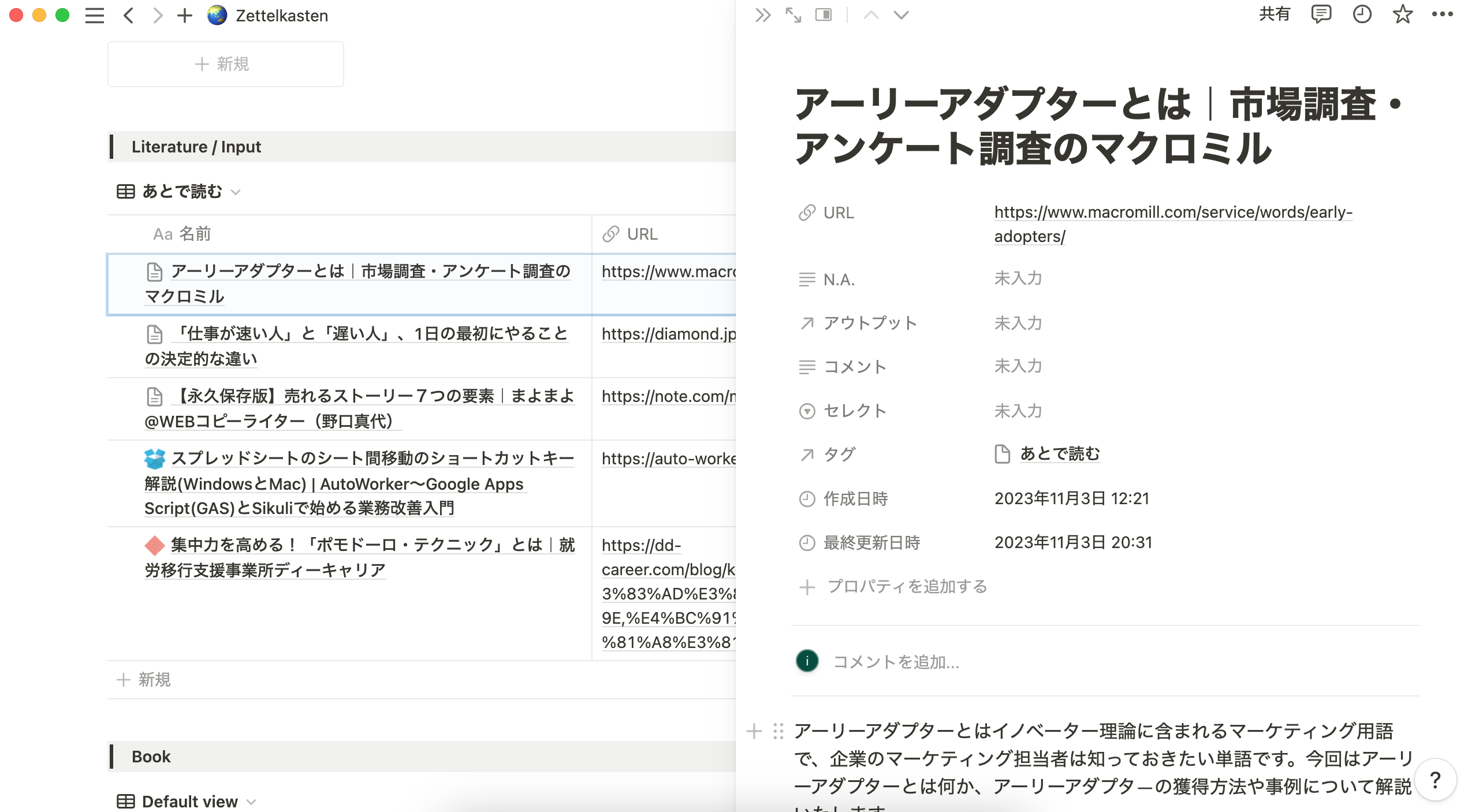1468x812 pixels.
Task: Click the empty アウトプット 未入力 value
Action: tap(1018, 323)
